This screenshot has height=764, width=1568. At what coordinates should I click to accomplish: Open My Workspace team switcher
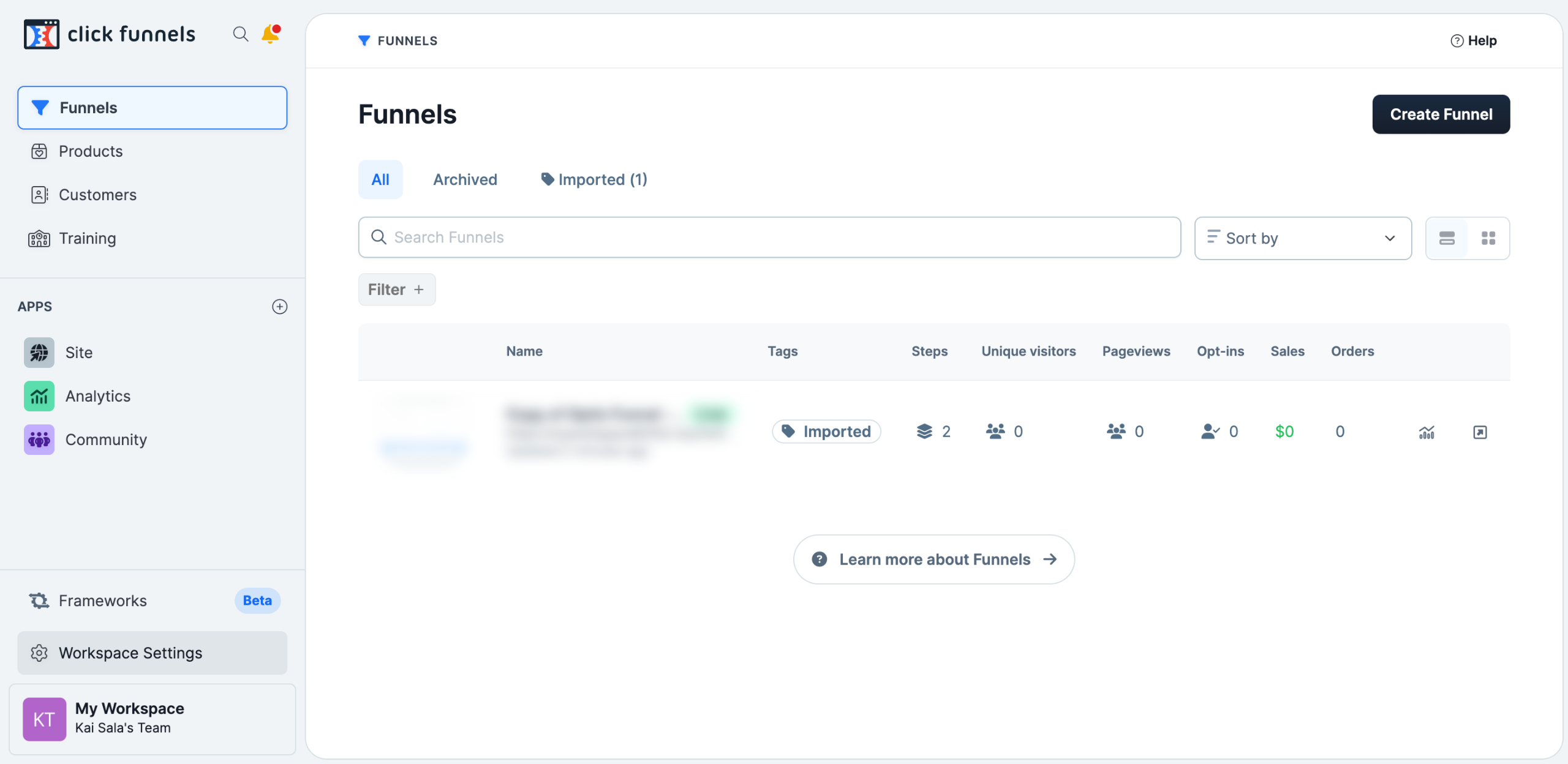point(152,719)
